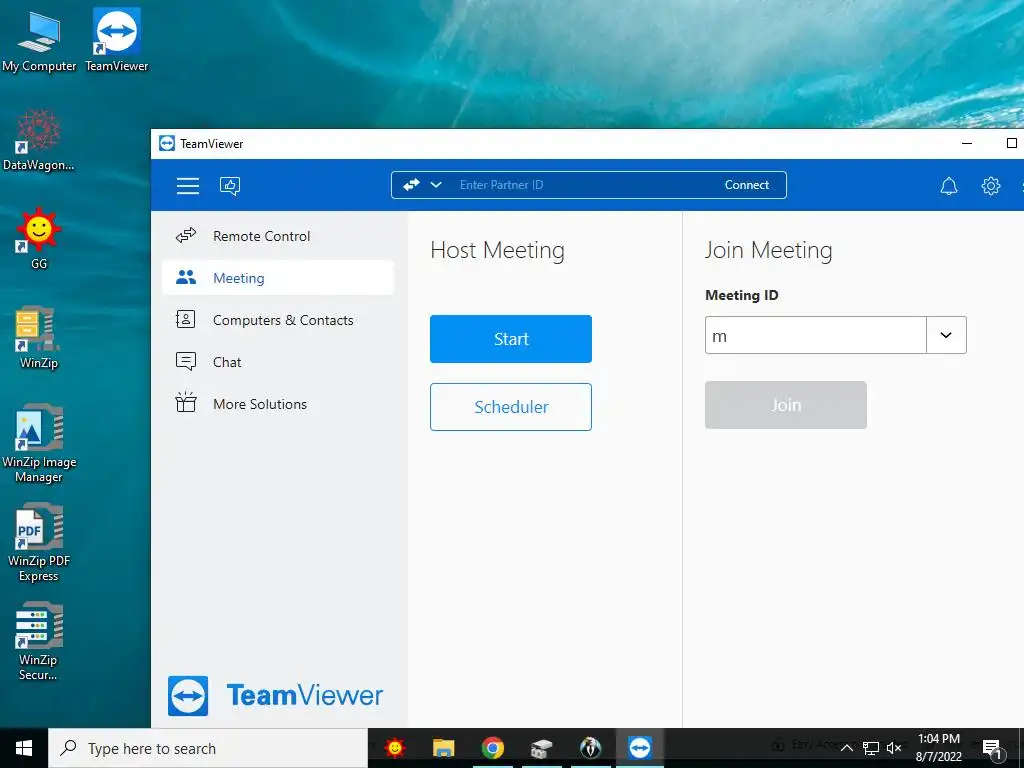Select WinZip desktop shortcut
Screen dimensions: 1024x768
(x=39, y=338)
